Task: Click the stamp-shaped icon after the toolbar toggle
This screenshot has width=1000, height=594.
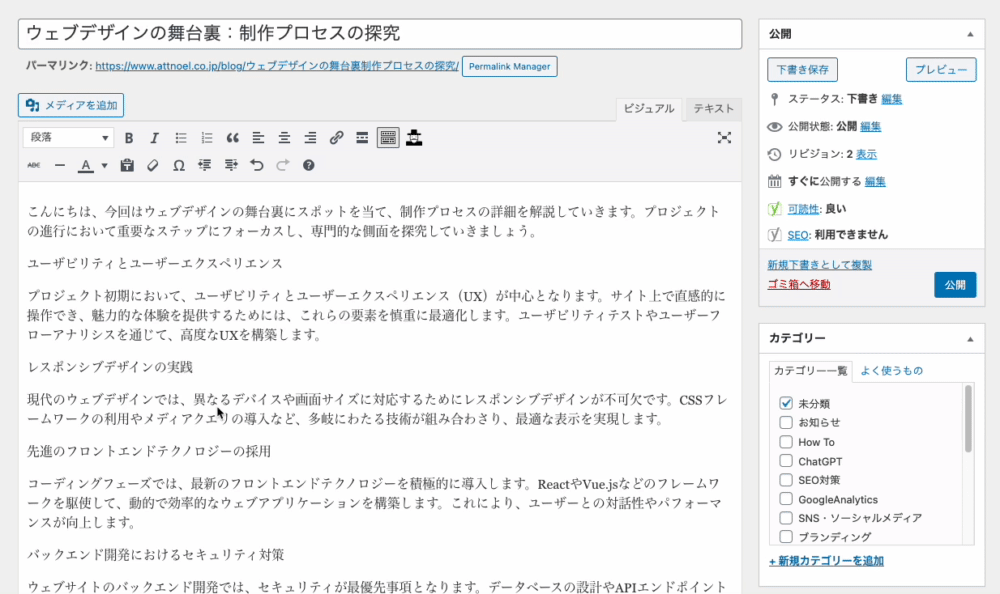Action: click(x=414, y=138)
